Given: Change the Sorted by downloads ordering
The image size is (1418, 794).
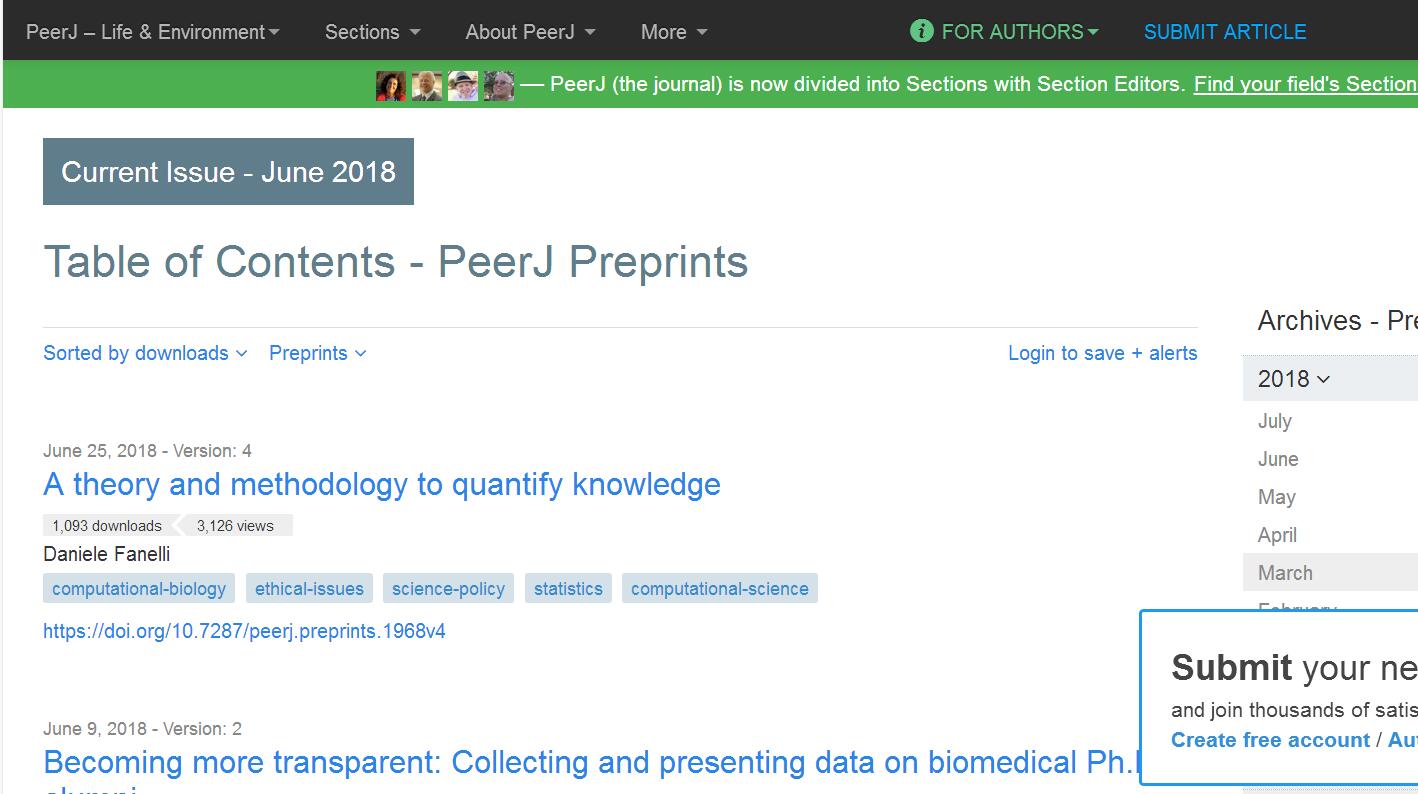Looking at the screenshot, I should tap(145, 353).
